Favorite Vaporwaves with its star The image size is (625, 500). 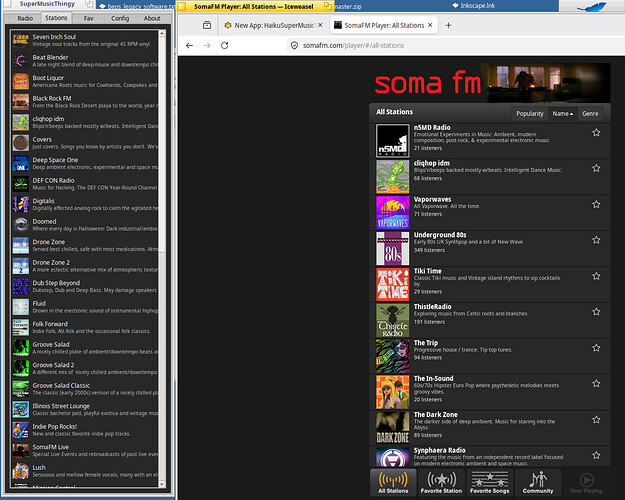coord(596,204)
